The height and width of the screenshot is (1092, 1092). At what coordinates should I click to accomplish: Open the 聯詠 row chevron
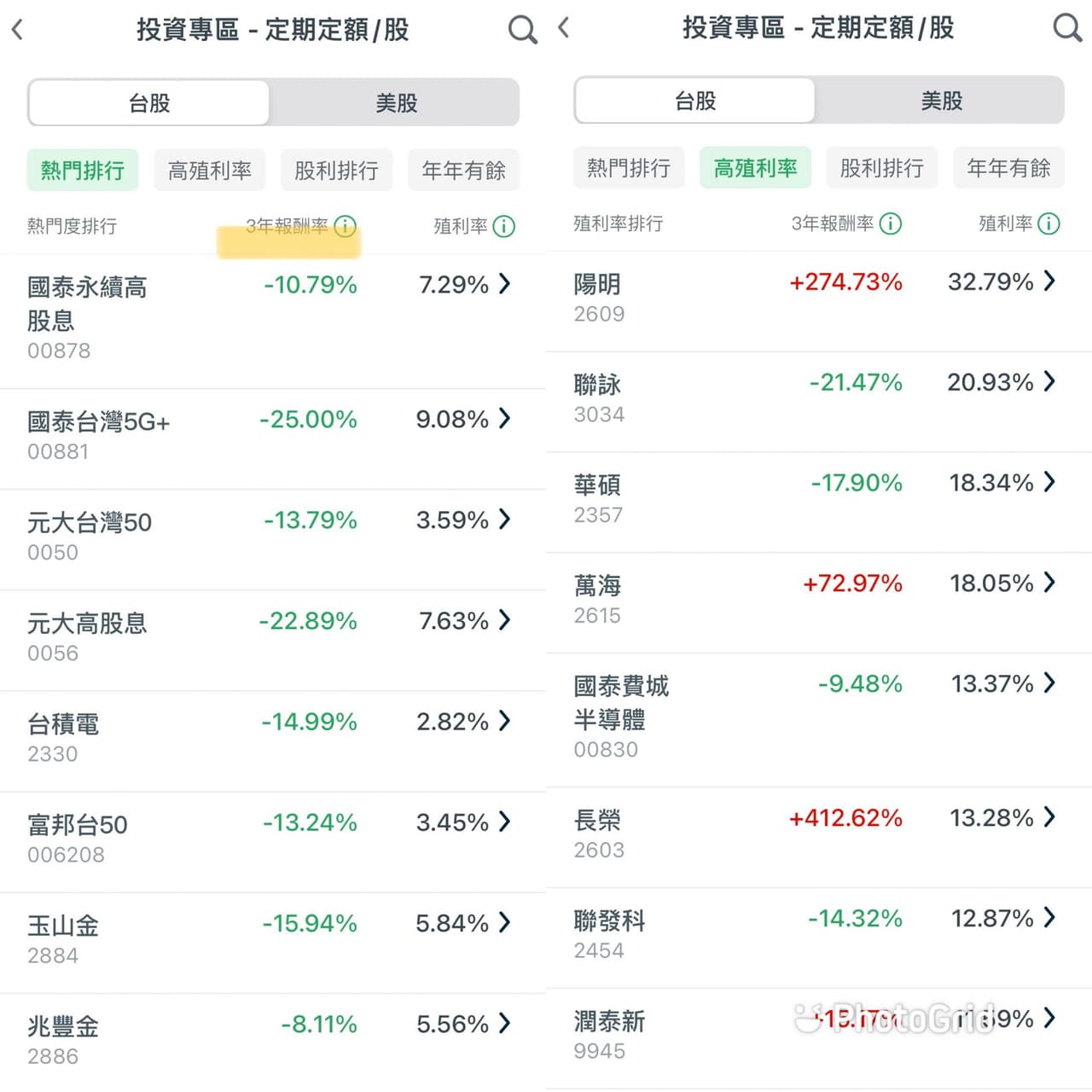click(1050, 381)
